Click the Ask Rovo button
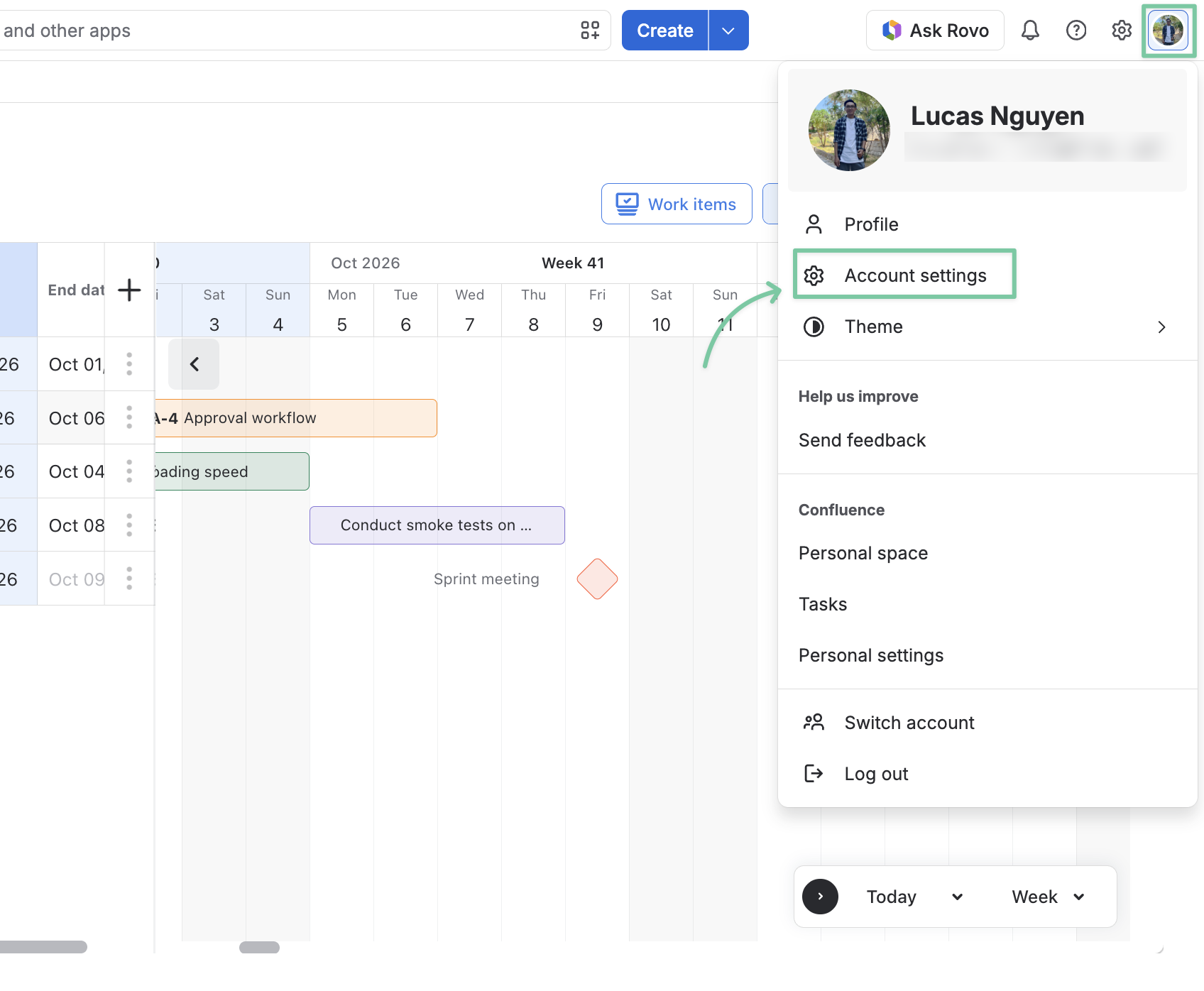Viewport: 1204px width, 991px height. (x=935, y=31)
